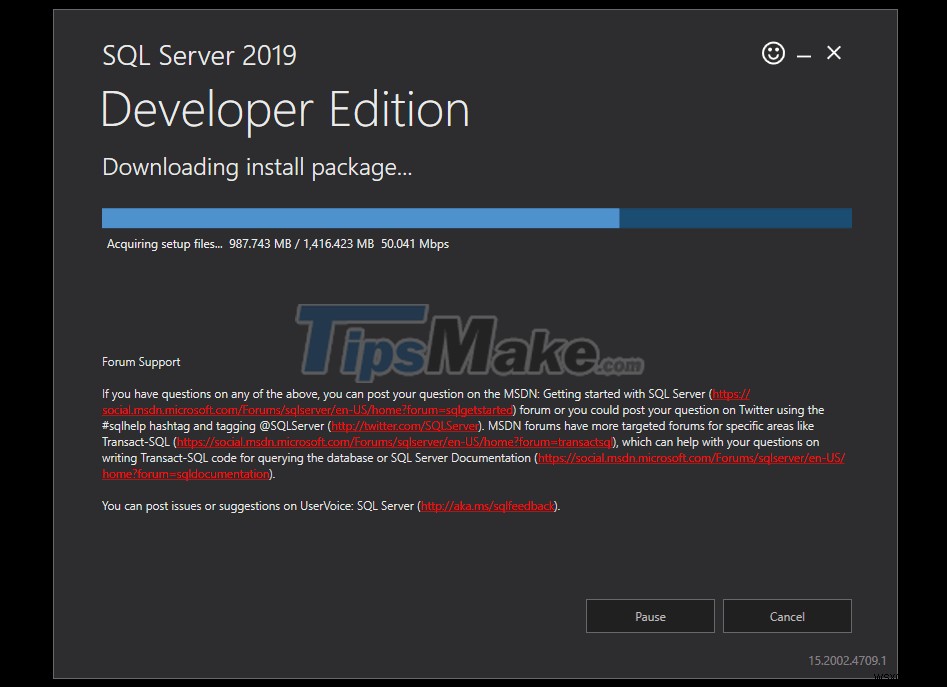Select the Developer Edition heading

click(x=284, y=110)
